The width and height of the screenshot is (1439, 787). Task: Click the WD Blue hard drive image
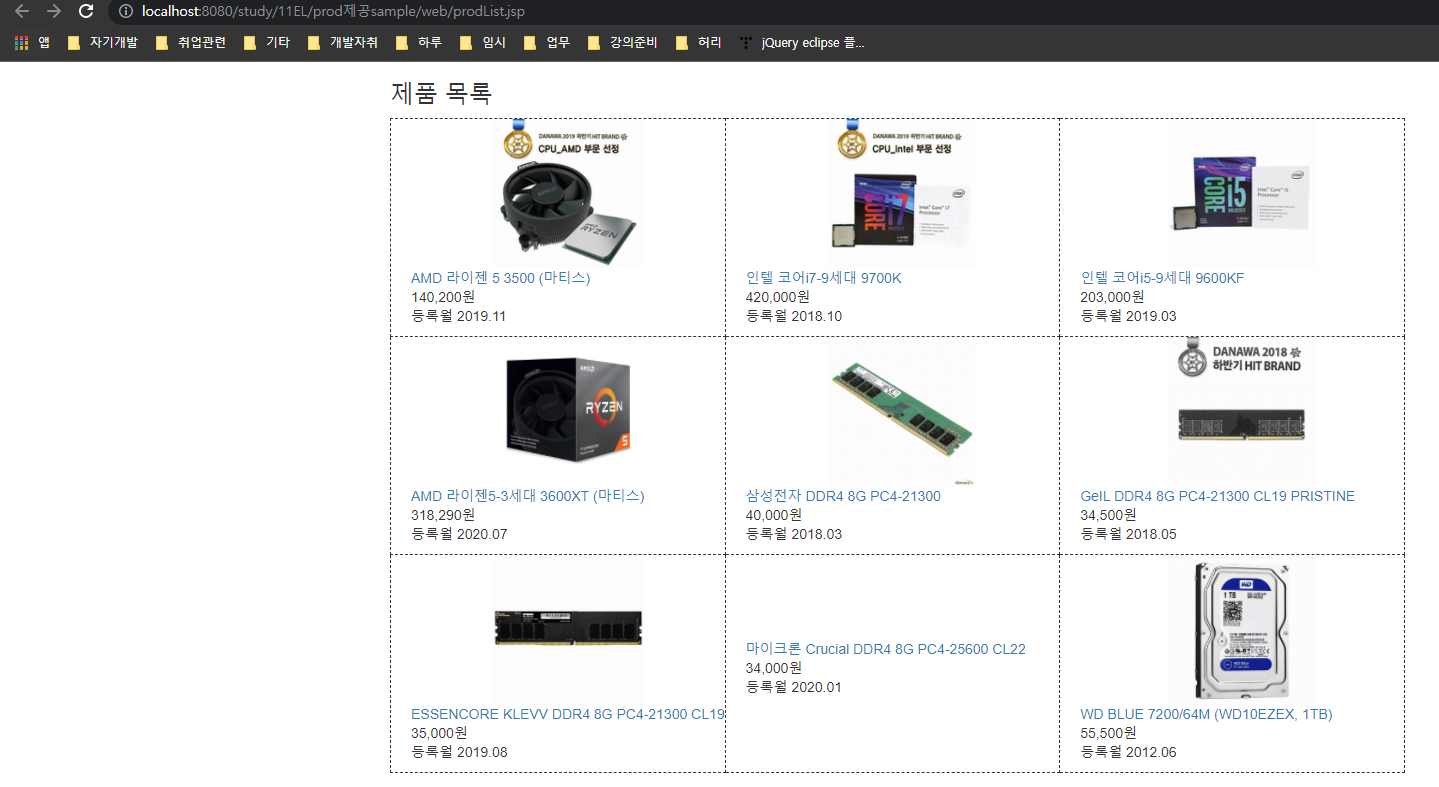pos(1242,630)
